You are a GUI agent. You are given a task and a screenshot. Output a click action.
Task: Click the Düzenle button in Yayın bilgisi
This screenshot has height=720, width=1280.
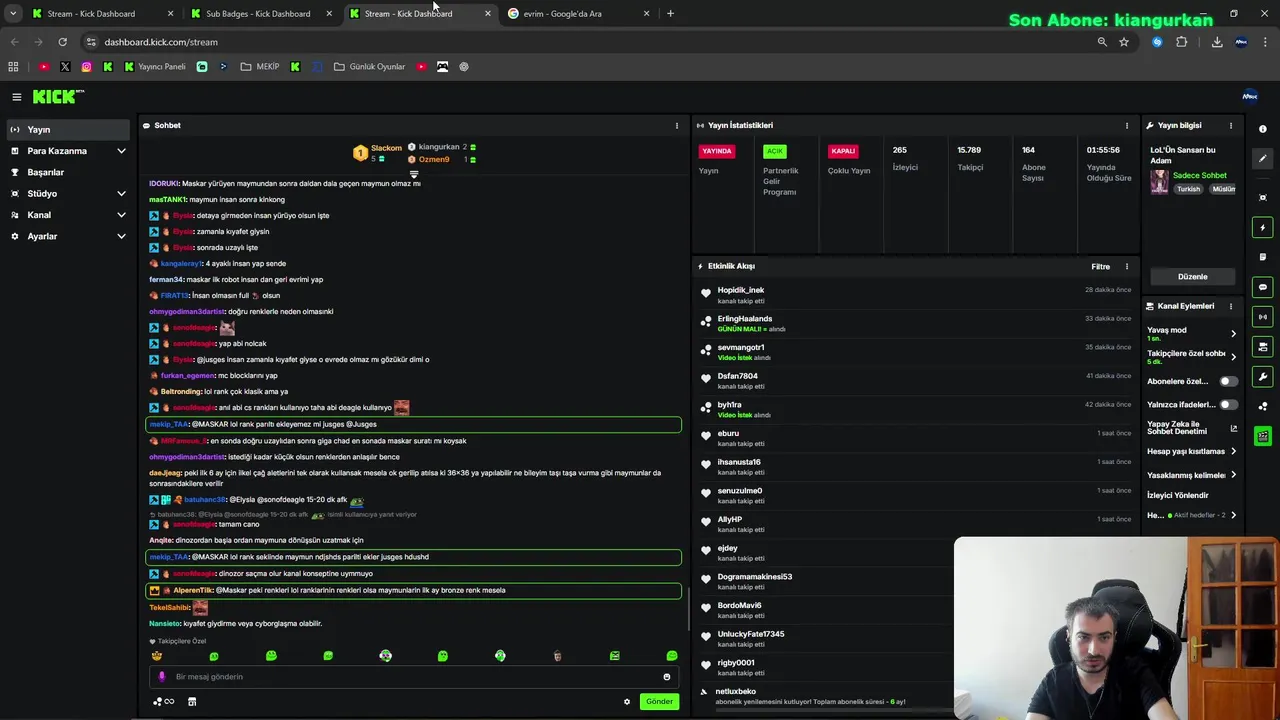(1192, 277)
